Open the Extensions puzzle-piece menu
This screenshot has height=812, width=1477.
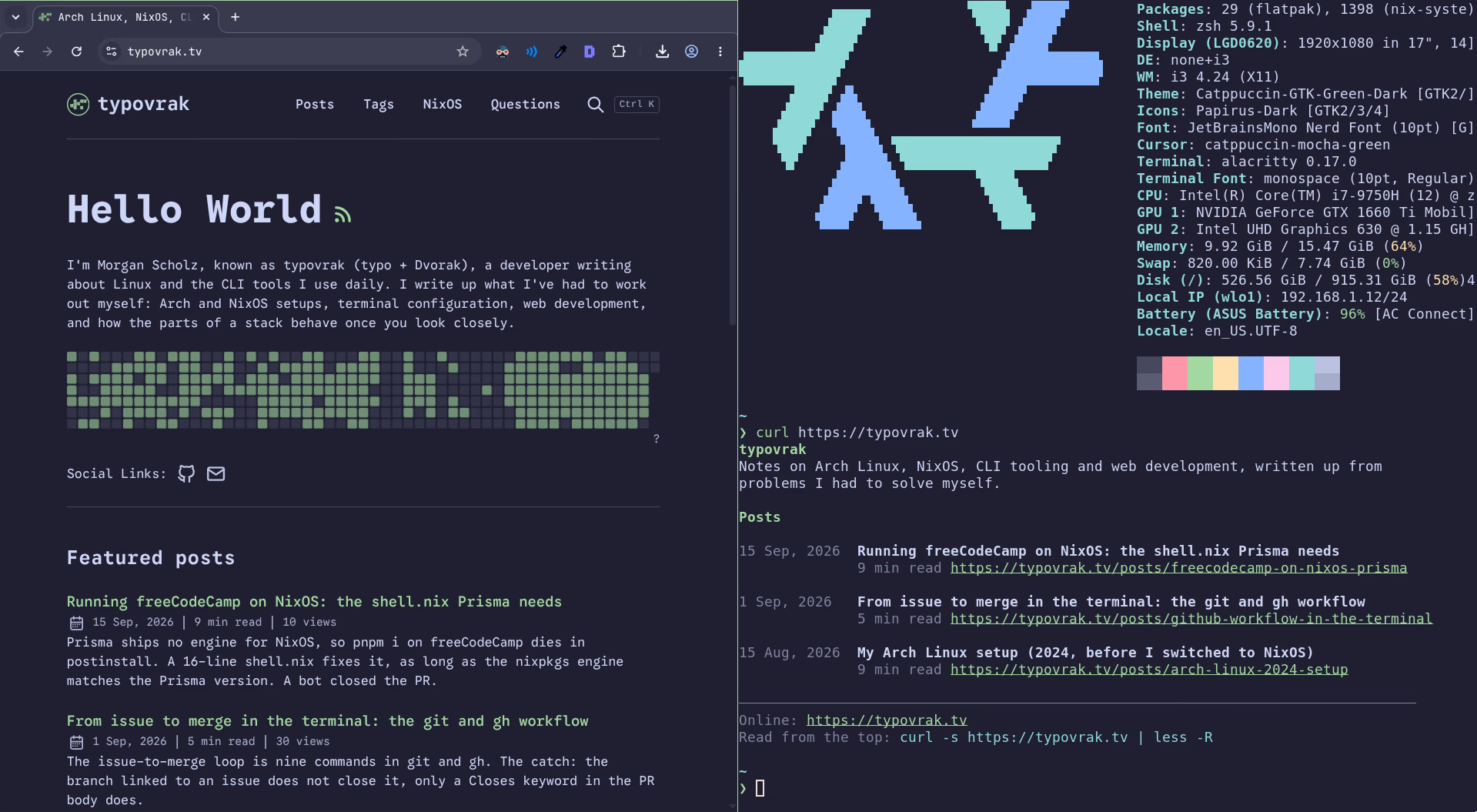point(619,52)
